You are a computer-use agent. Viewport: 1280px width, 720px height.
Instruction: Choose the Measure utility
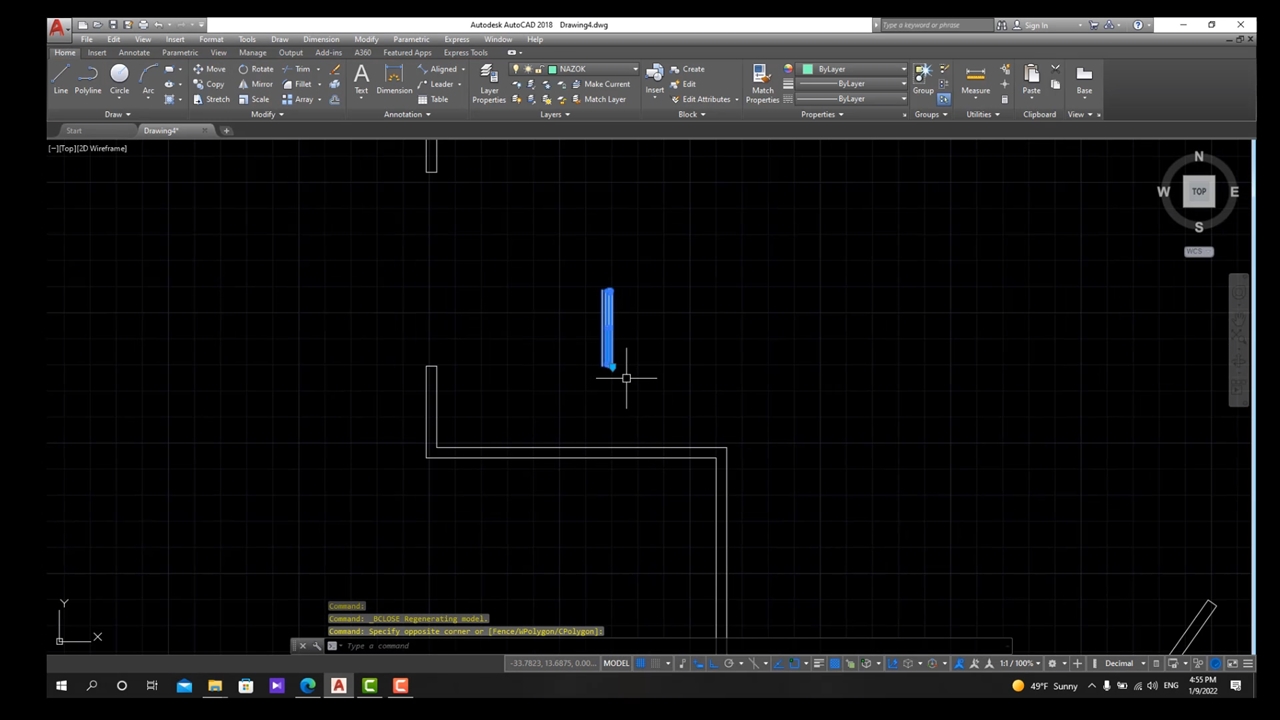975,79
